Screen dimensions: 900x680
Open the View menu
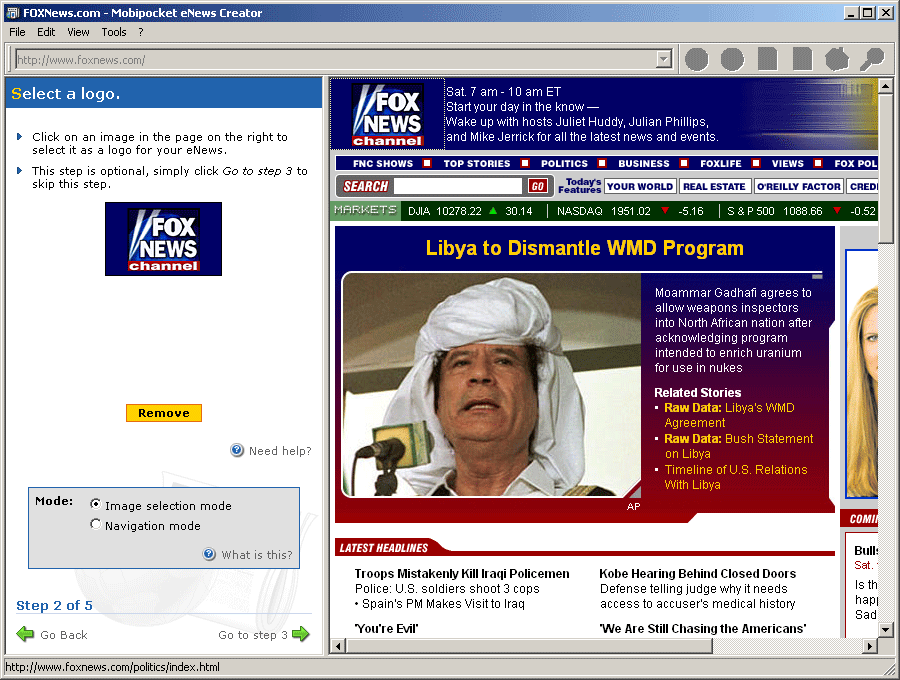pyautogui.click(x=78, y=32)
